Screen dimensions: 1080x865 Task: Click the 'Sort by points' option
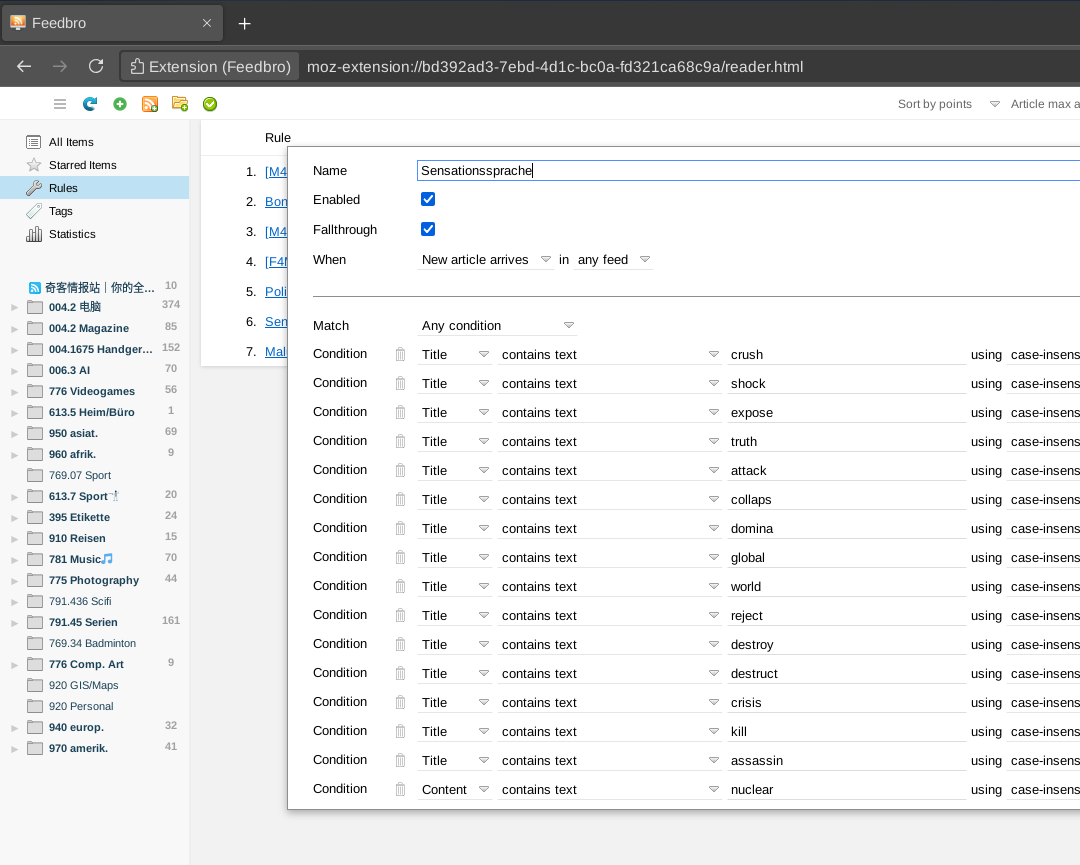click(x=934, y=104)
